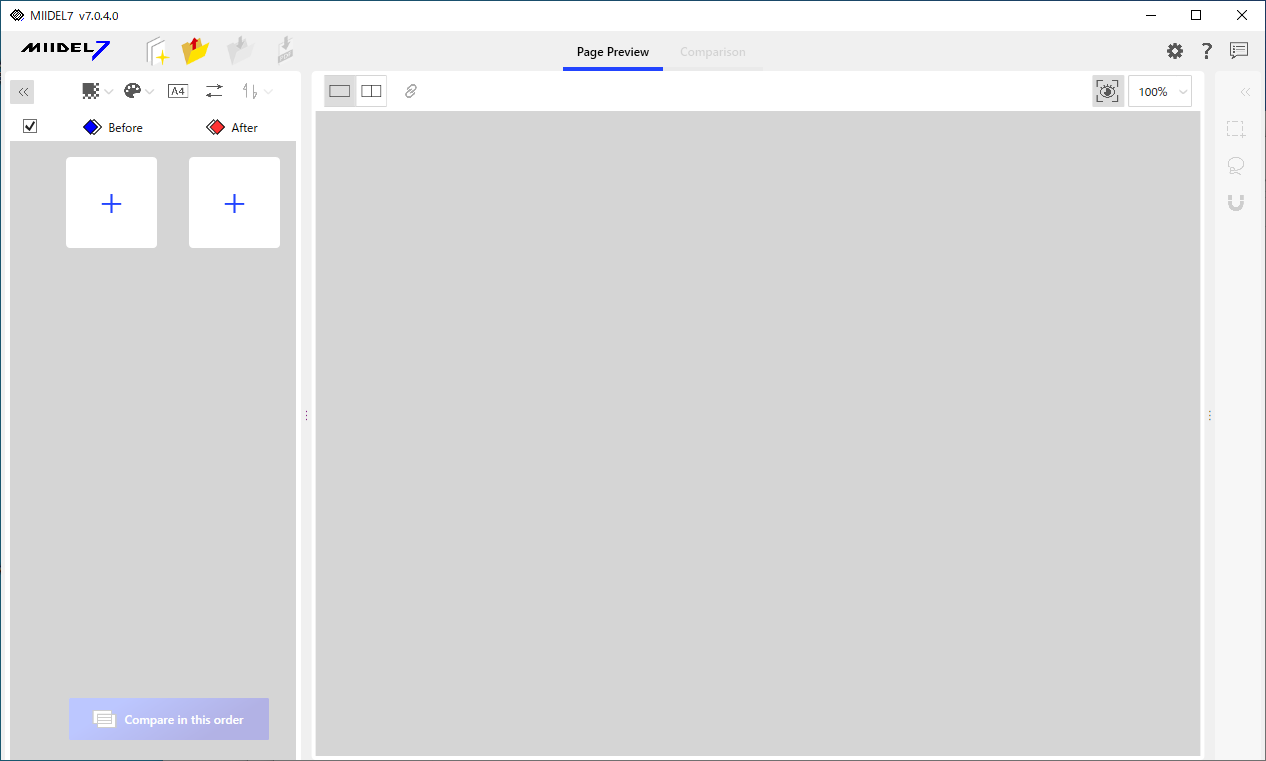
Task: Select the rectangle selection tool
Action: (1237, 129)
